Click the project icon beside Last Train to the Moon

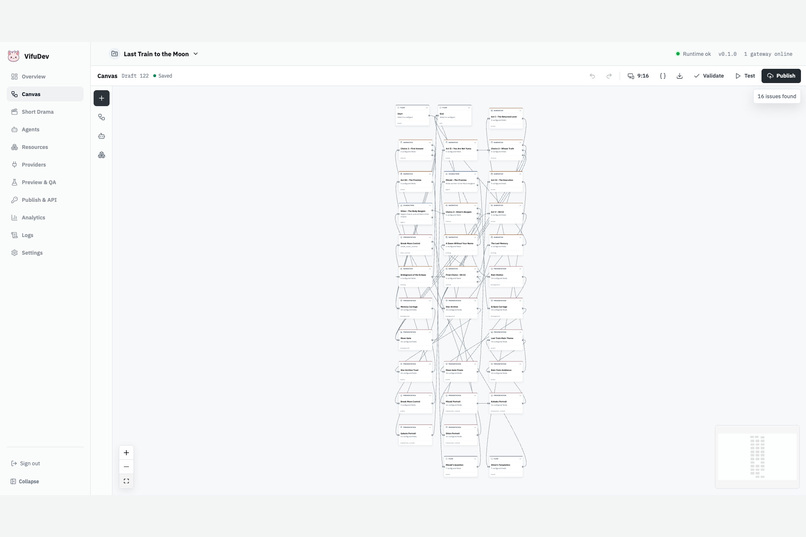[115, 53]
